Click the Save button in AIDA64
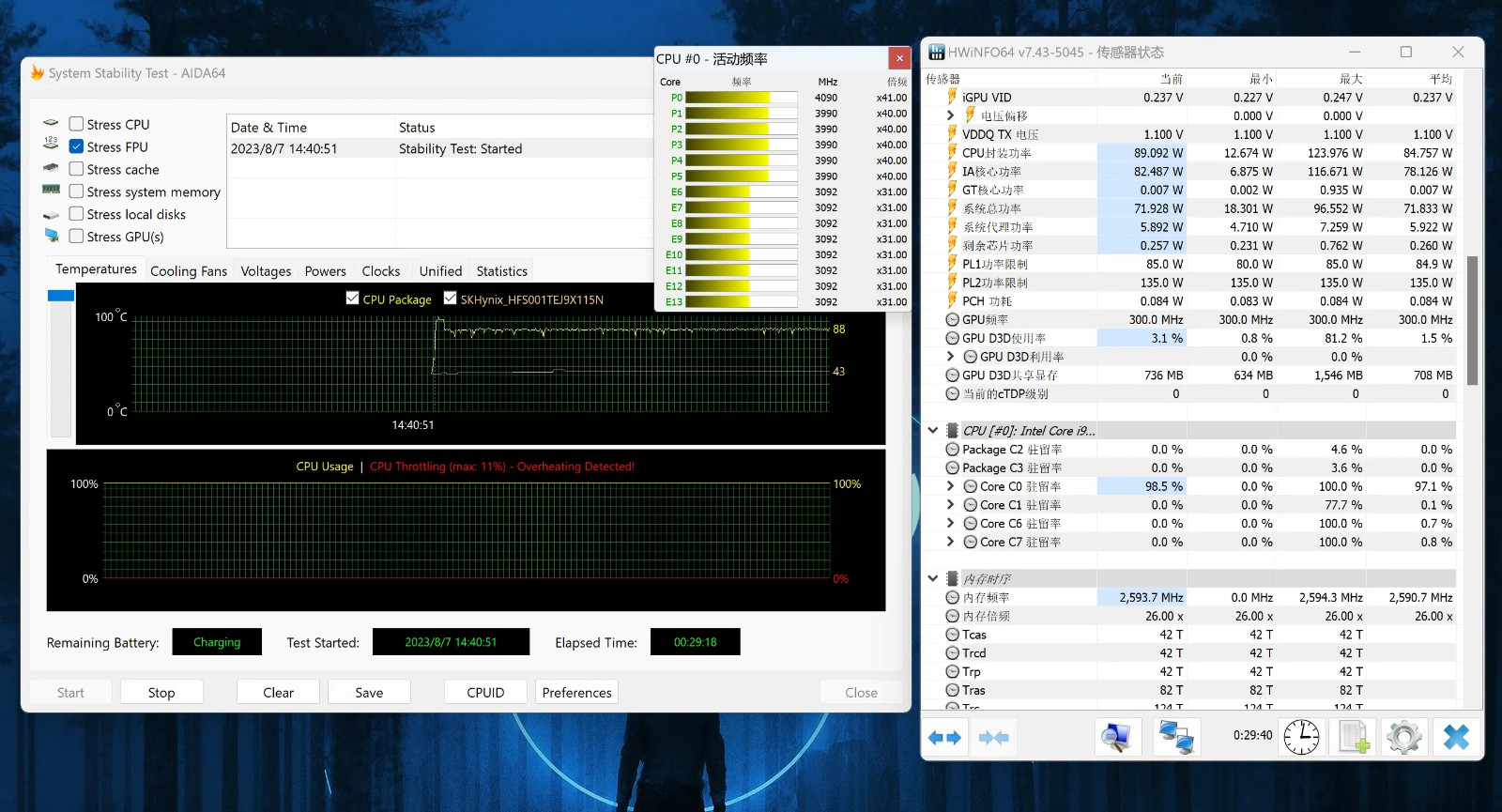Screen dimensions: 1502x812 (369, 692)
